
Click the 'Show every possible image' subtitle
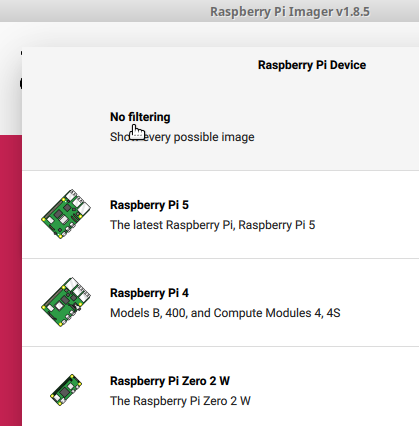[182, 137]
